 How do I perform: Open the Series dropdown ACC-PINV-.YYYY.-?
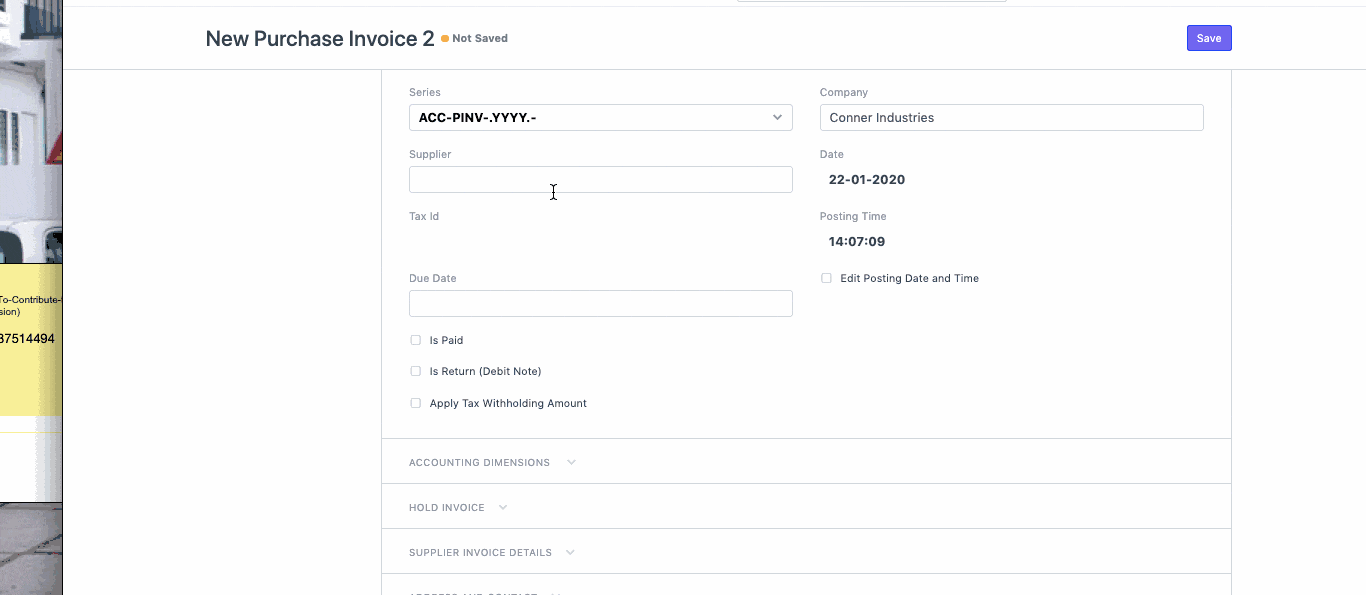[x=600, y=118]
